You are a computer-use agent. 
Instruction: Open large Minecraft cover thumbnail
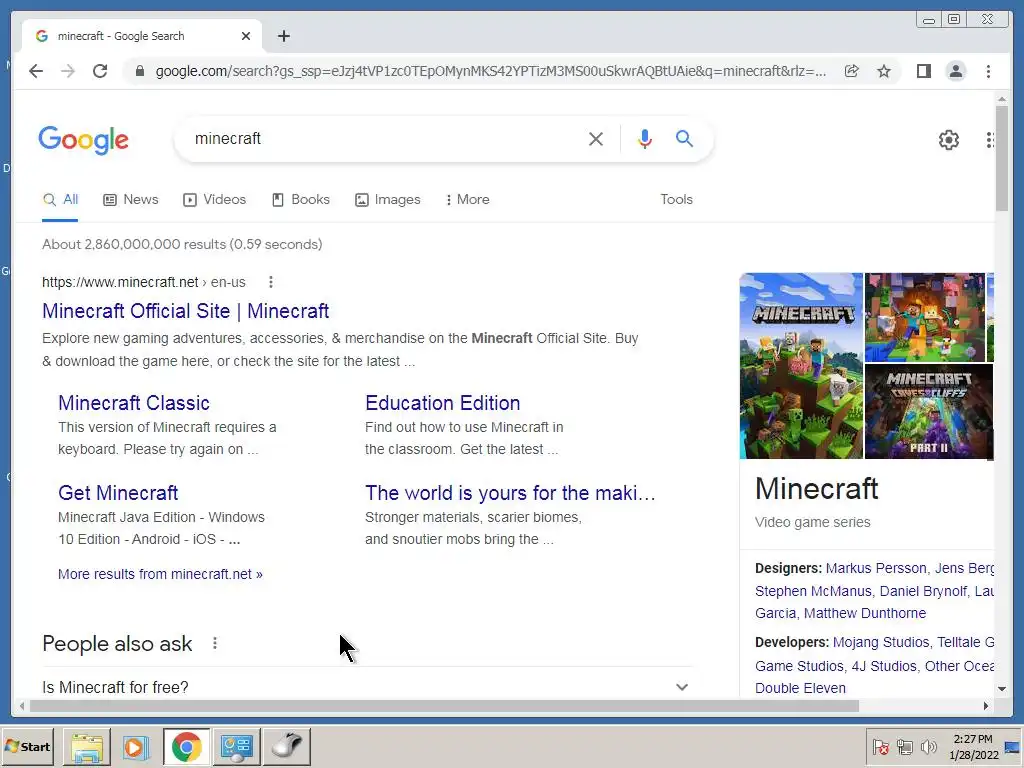point(801,366)
